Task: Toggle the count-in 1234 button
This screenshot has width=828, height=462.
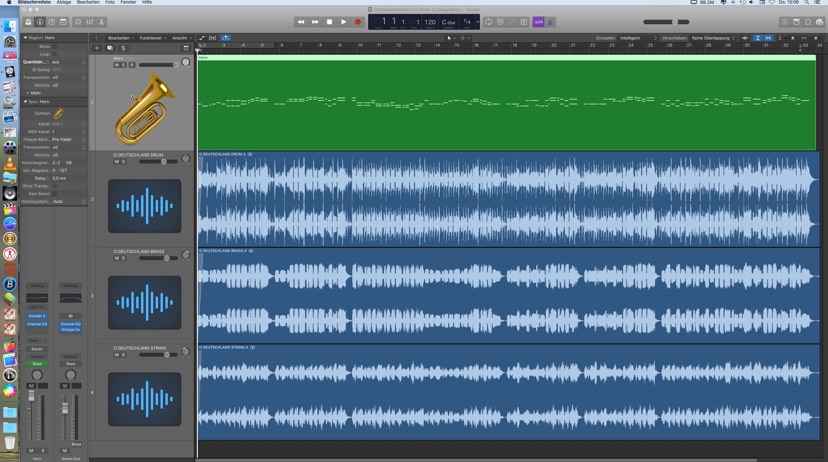Action: (x=538, y=22)
